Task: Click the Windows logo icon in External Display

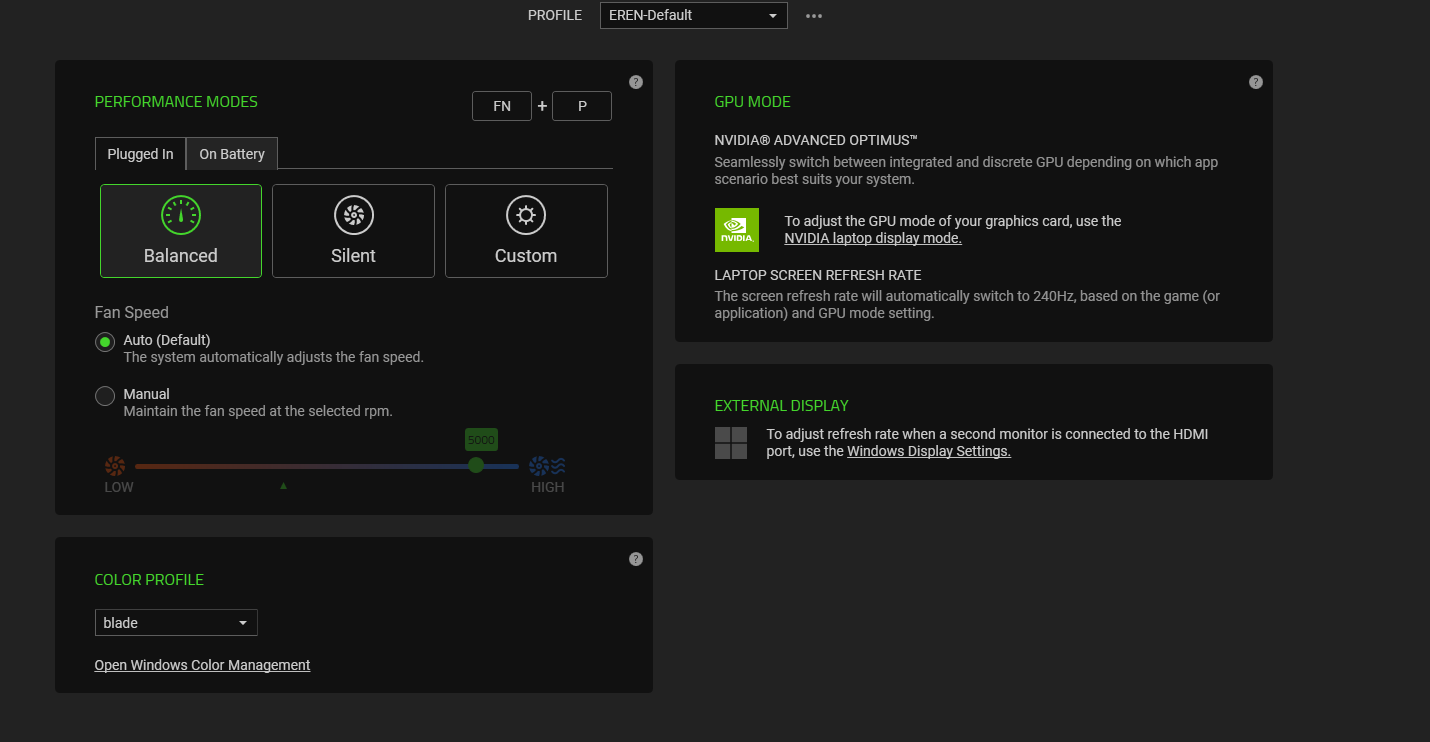Action: [x=731, y=443]
